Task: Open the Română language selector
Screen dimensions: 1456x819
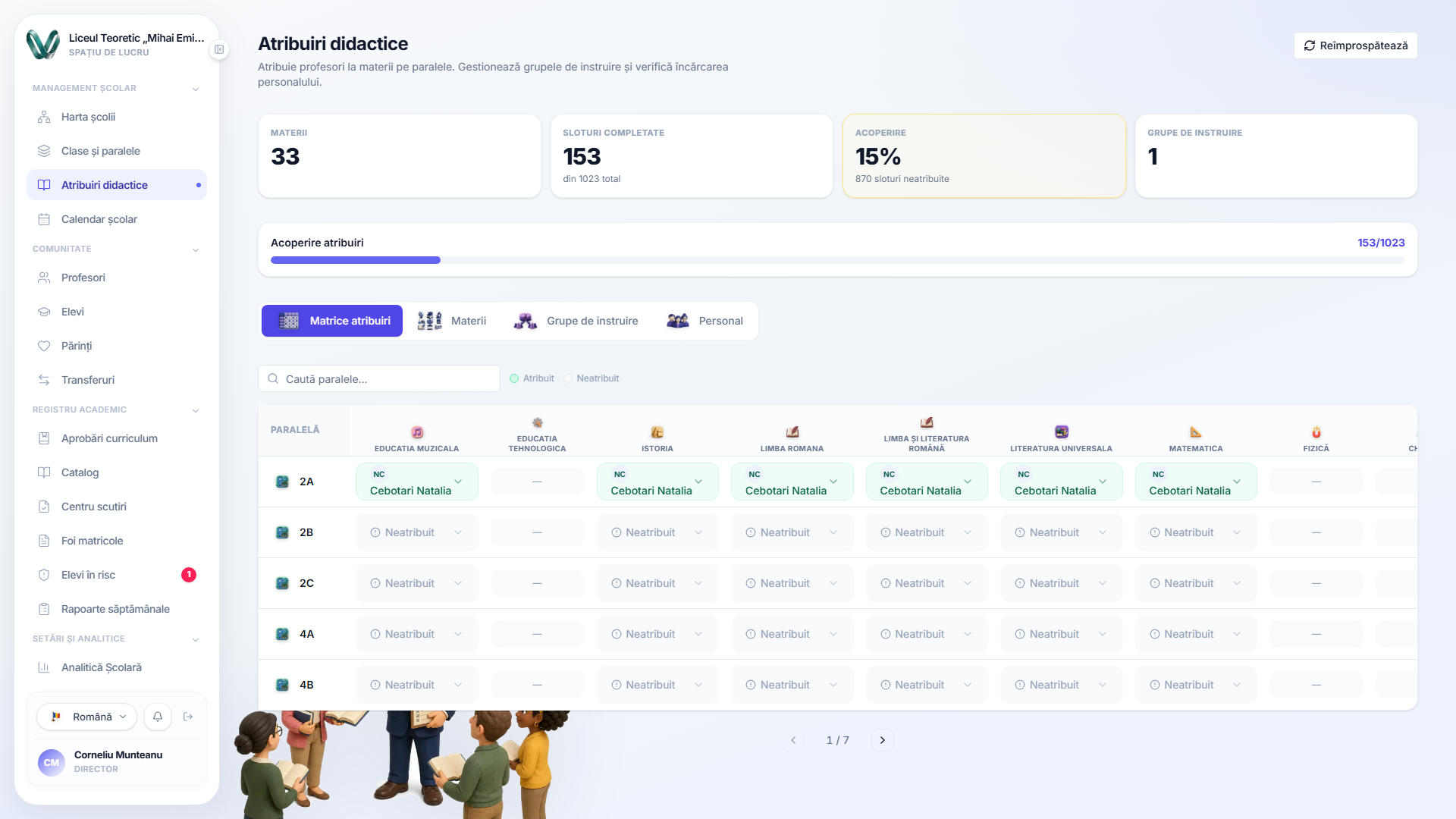Action: click(87, 717)
